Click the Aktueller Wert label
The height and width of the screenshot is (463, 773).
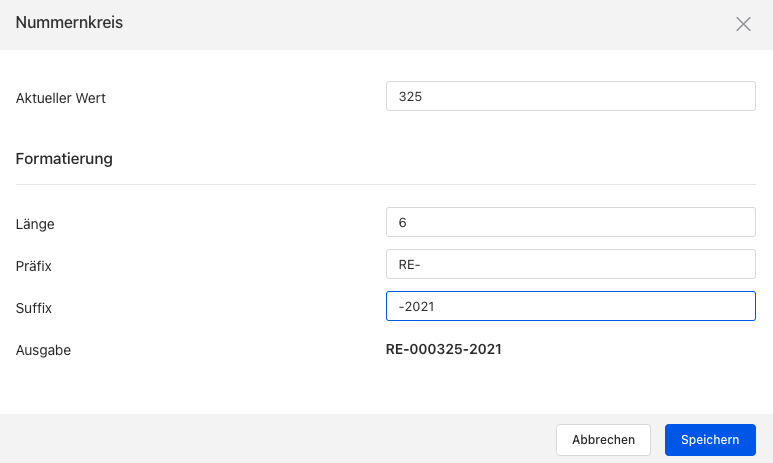click(61, 98)
